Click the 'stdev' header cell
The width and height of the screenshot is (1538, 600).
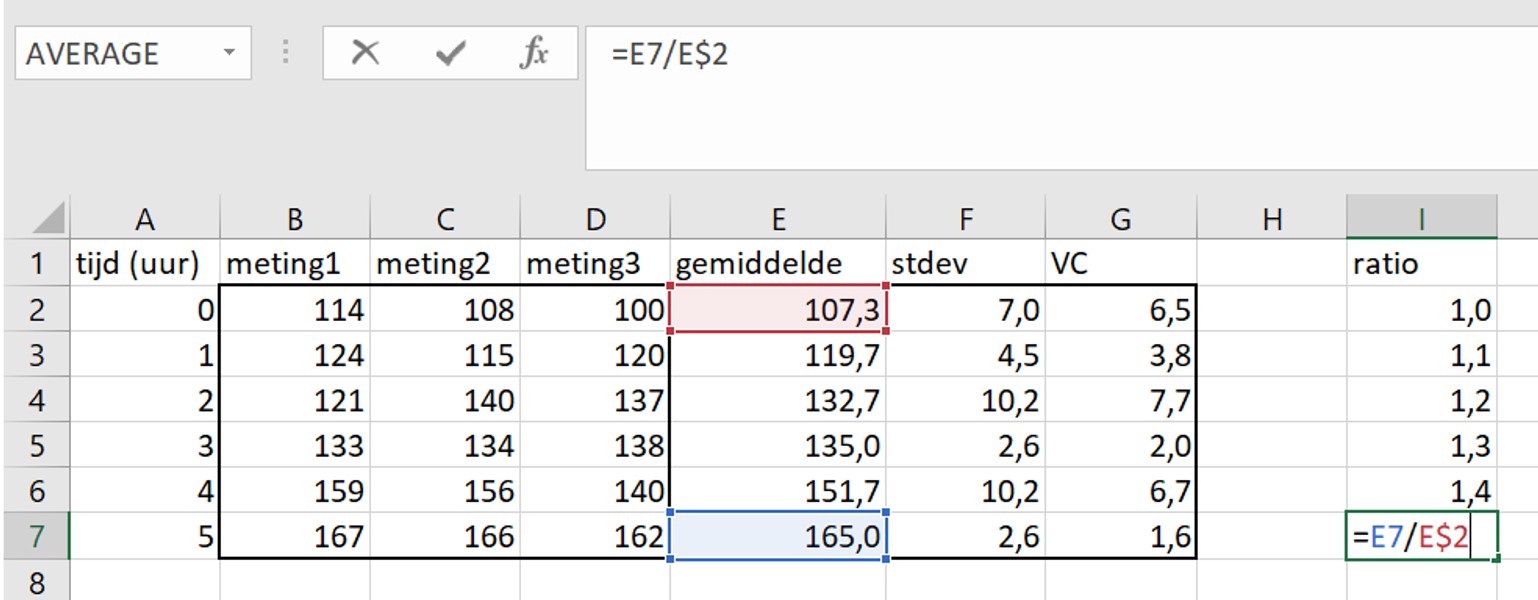click(x=965, y=264)
